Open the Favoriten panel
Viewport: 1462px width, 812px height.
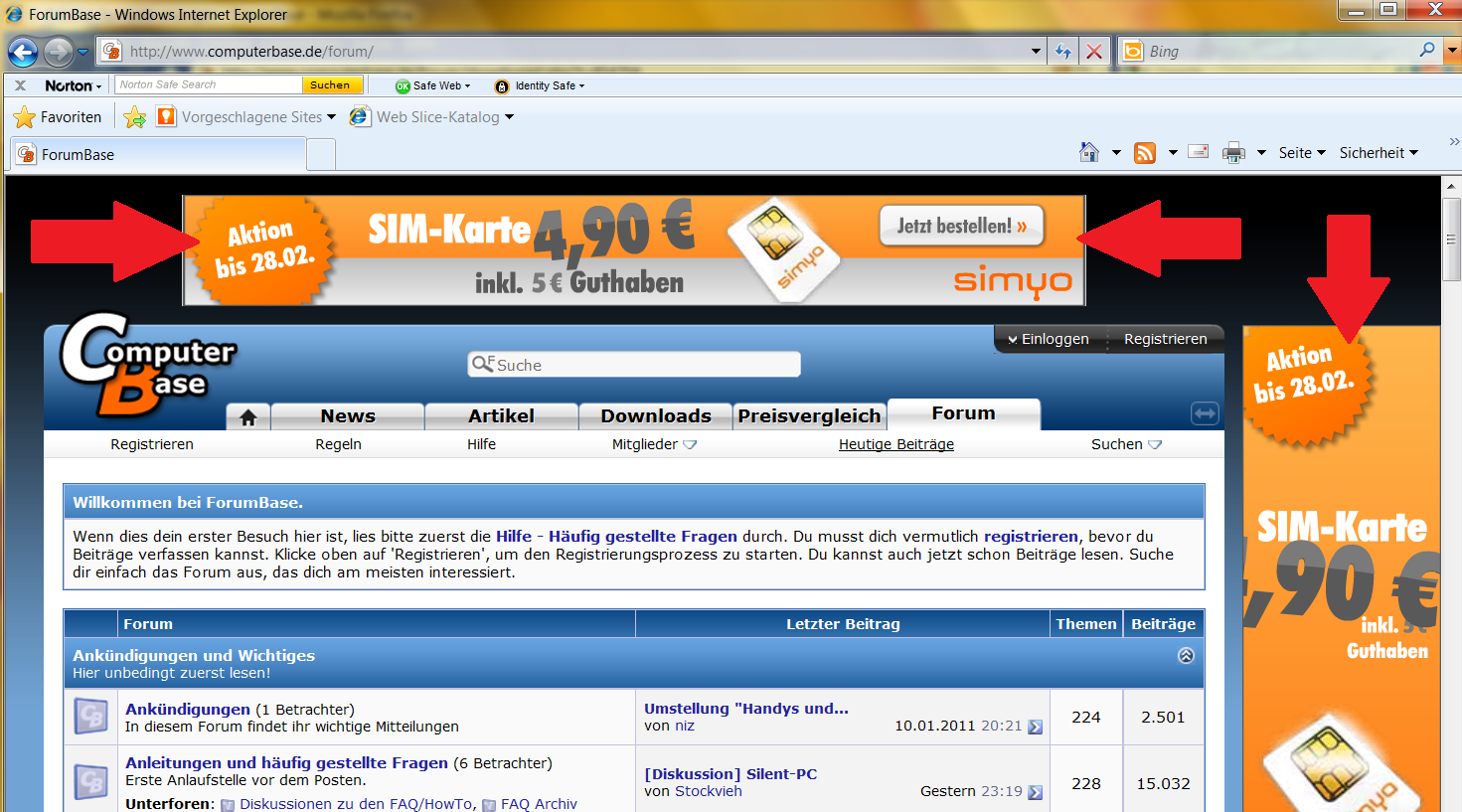(x=58, y=117)
